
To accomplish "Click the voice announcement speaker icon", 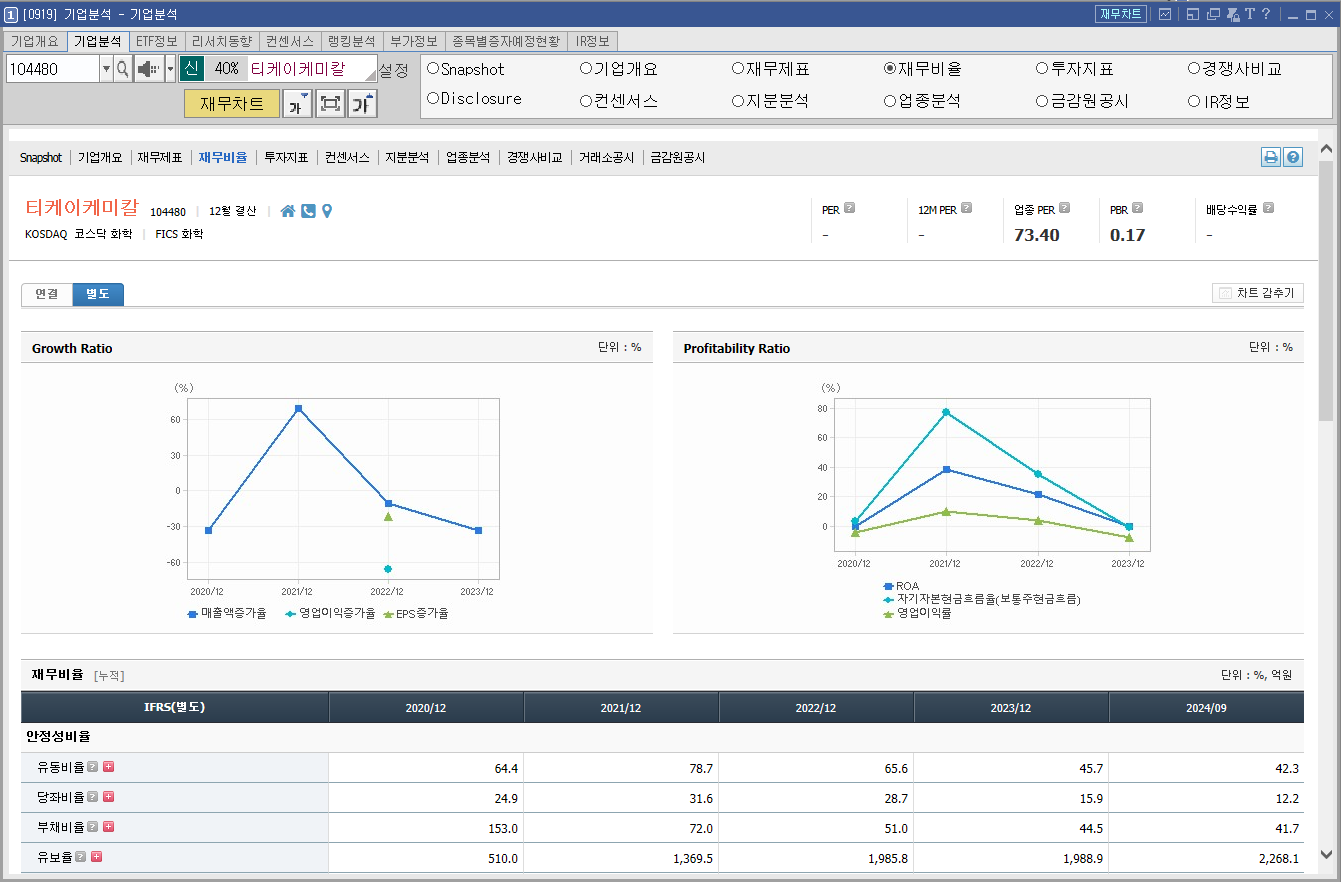I will coord(146,70).
